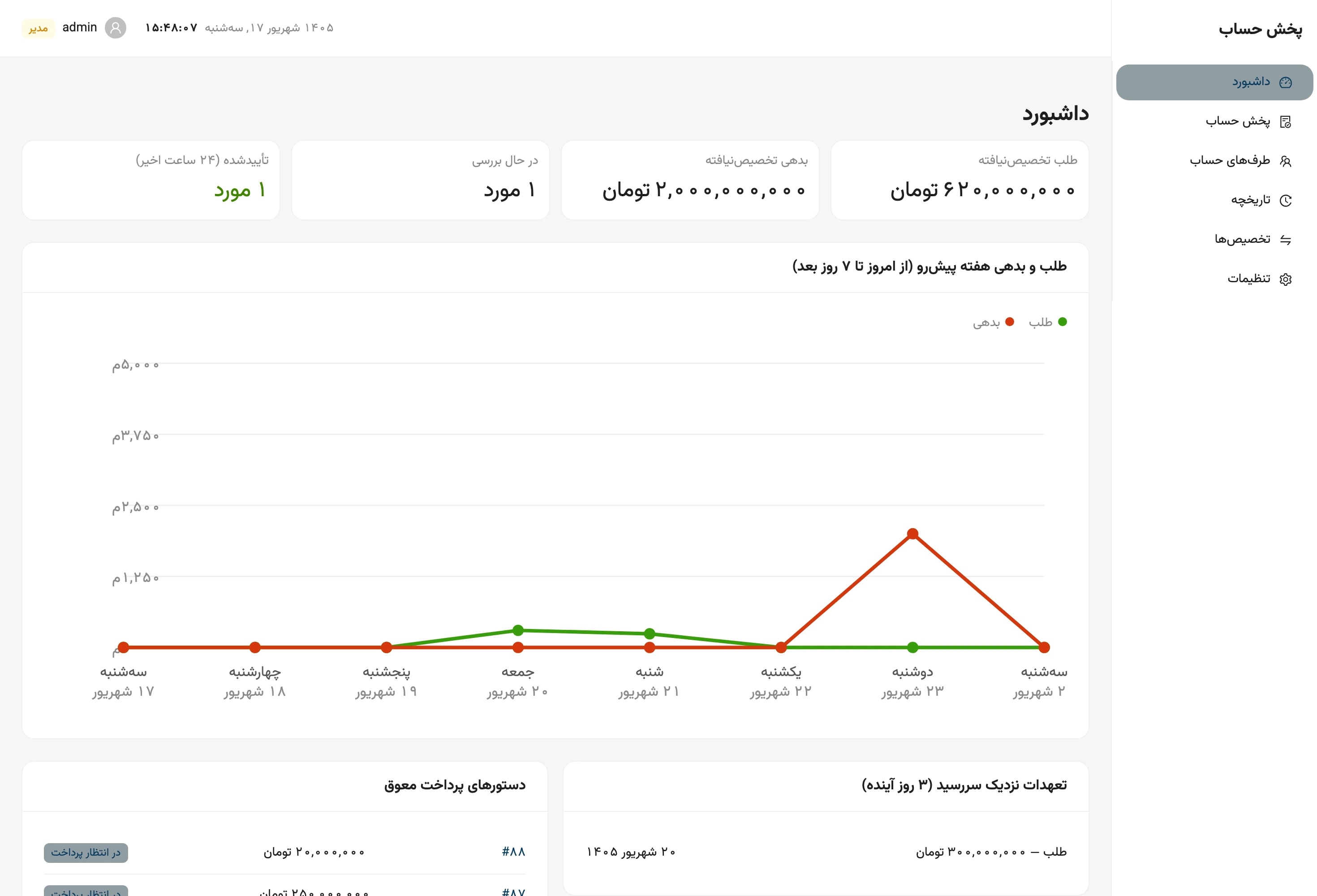1317x896 pixels.
Task: Click the طرف‌های حساب people icon
Action: coord(1285,161)
